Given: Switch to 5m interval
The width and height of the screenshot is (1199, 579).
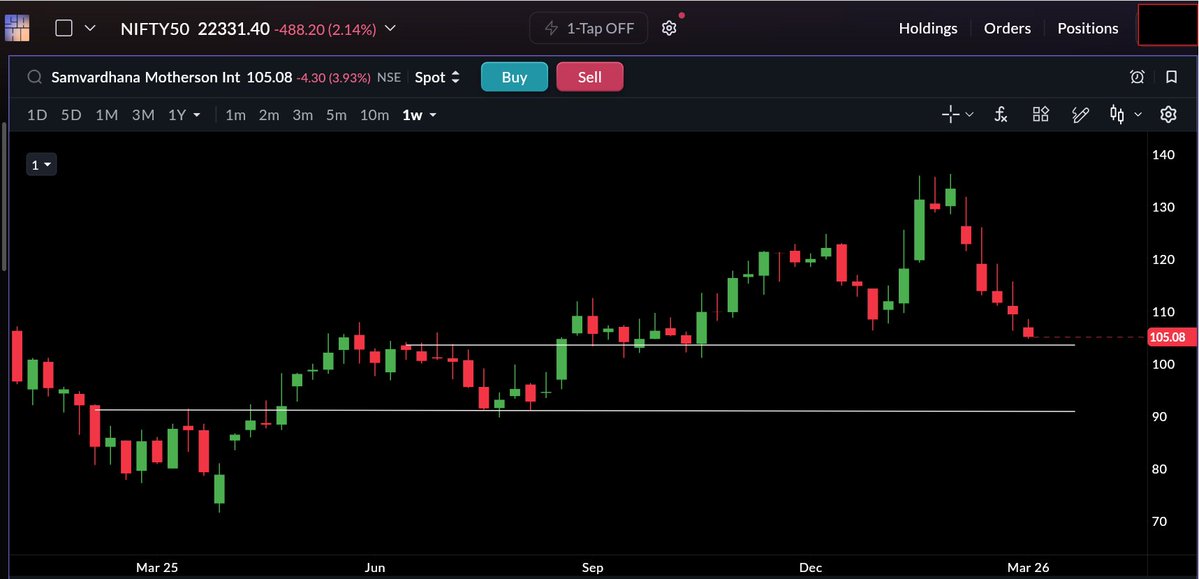Looking at the screenshot, I should coord(336,115).
